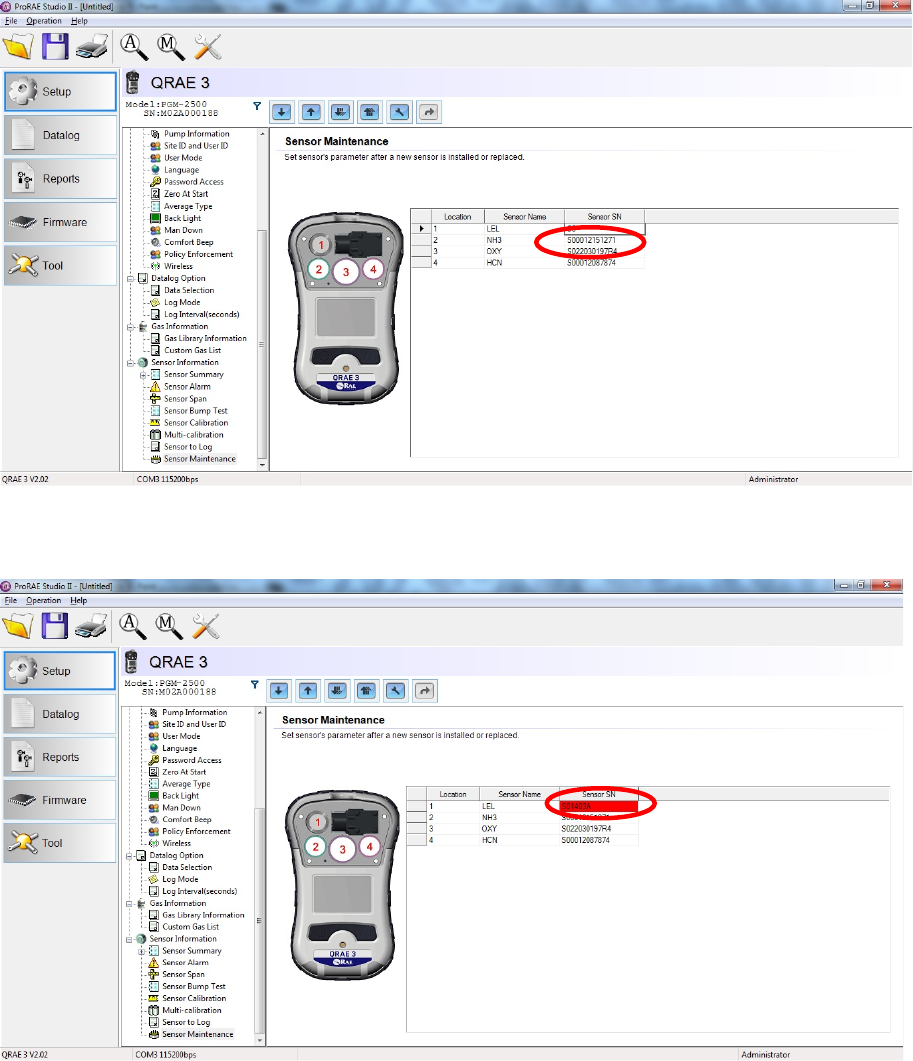913x1061 pixels.
Task: Tools wrench-screwdriver icon in top window toolbar
Action: click(207, 47)
